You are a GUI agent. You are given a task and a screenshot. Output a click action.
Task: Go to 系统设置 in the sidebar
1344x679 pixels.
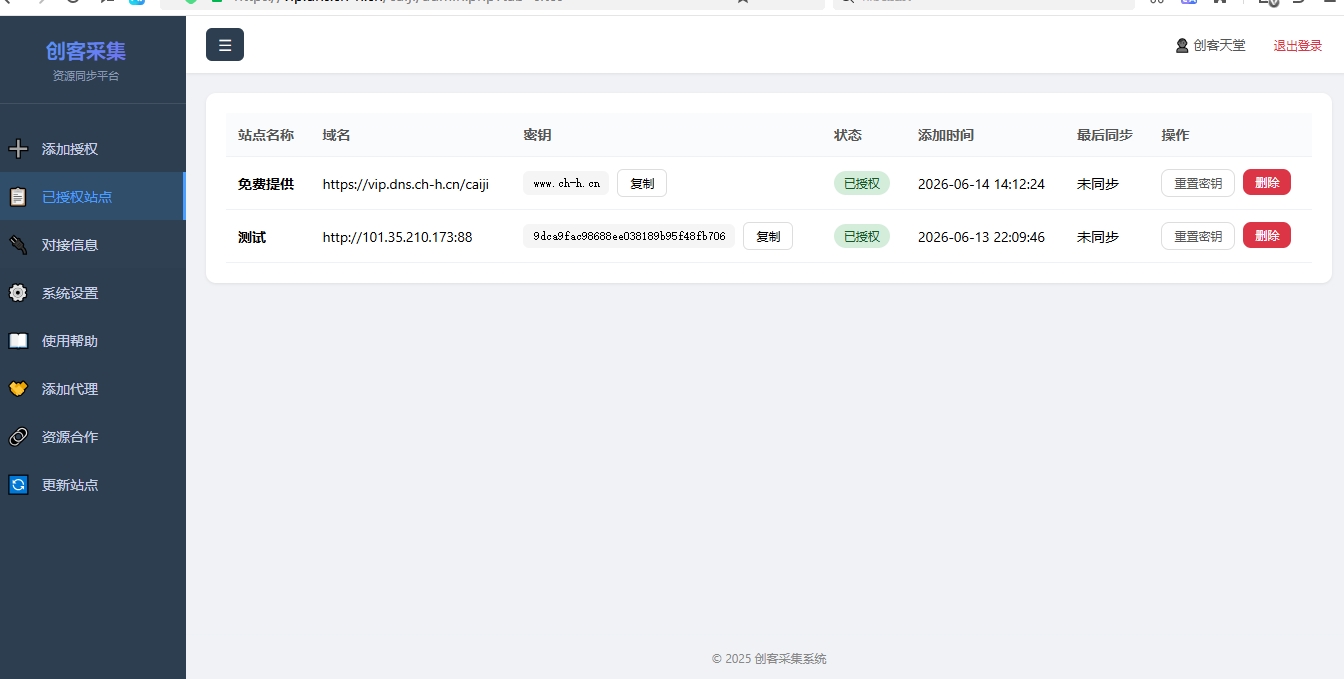(x=93, y=293)
